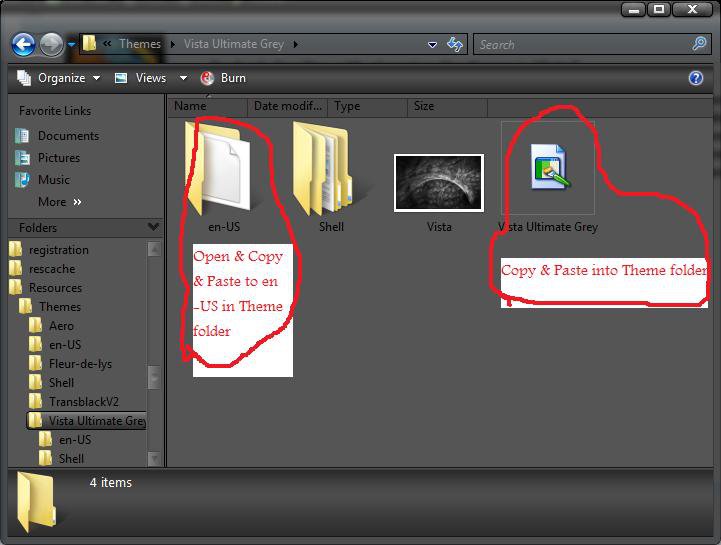The height and width of the screenshot is (545, 721).
Task: Click the folder icon in details pane
Action: (36, 503)
